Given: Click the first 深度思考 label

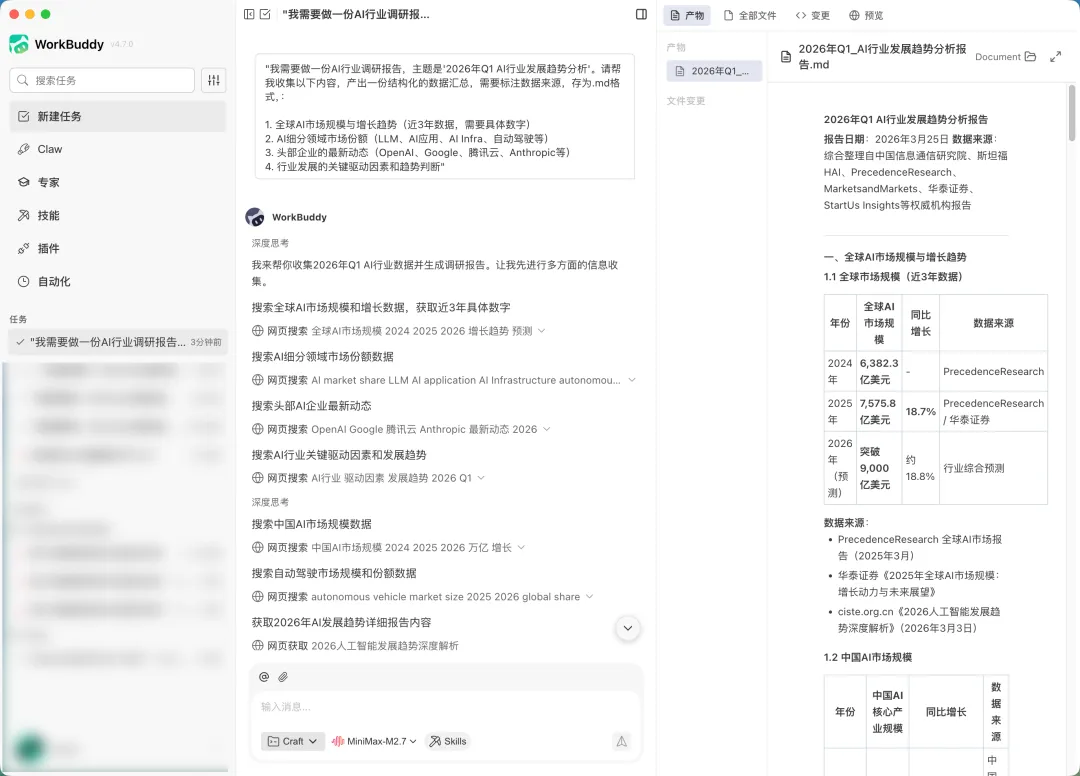Looking at the screenshot, I should click(270, 244).
